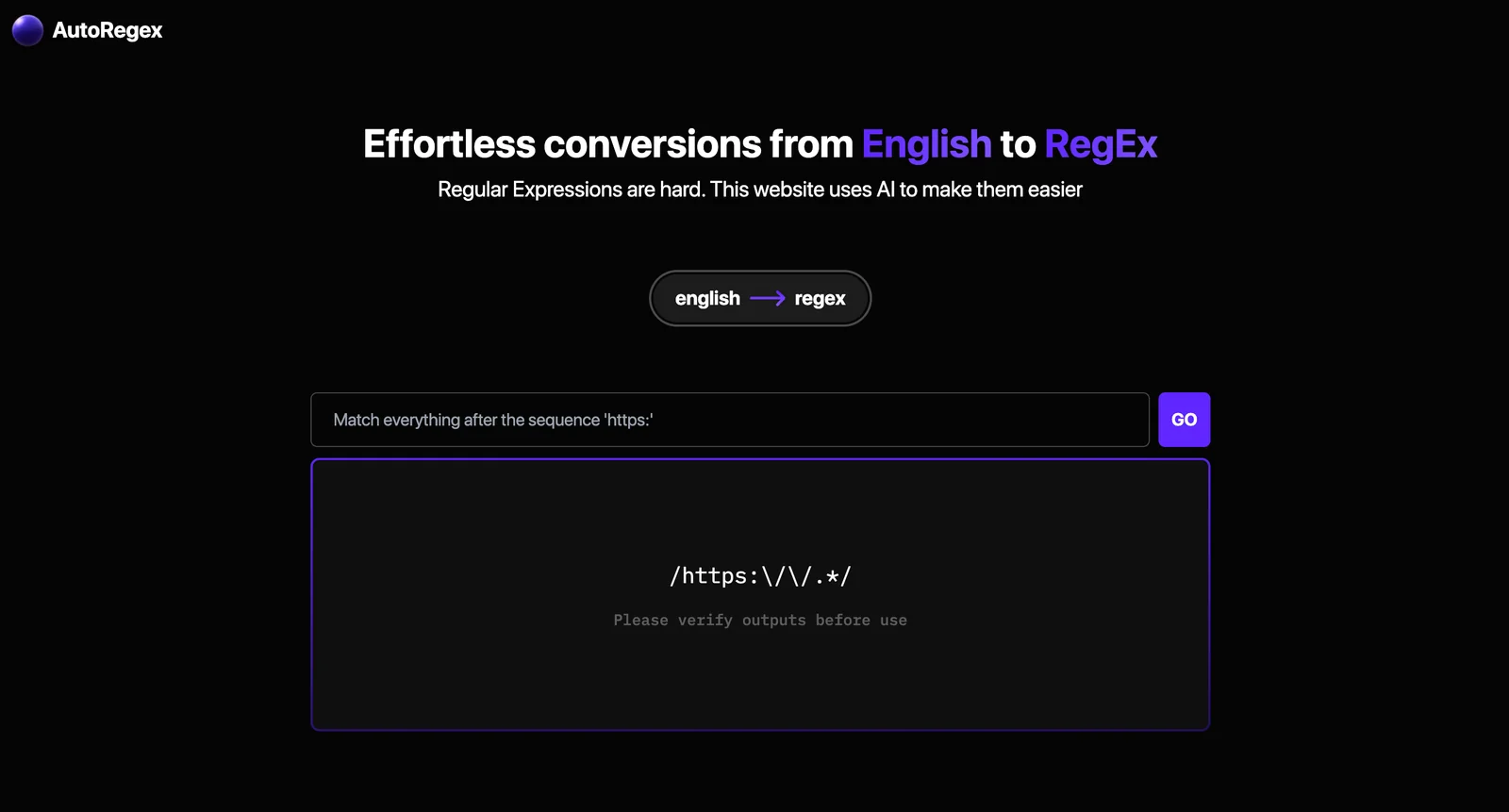Click empty area above regex in output panel
Image resolution: width=1509 pixels, height=812 pixels.
tap(760, 509)
